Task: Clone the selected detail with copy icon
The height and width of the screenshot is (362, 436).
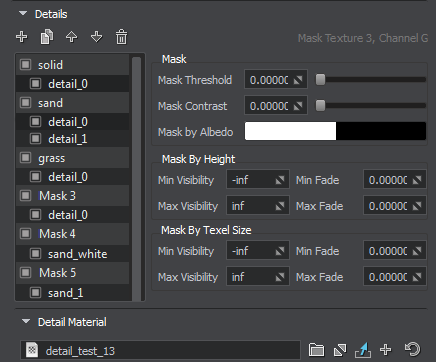Action: [47, 37]
